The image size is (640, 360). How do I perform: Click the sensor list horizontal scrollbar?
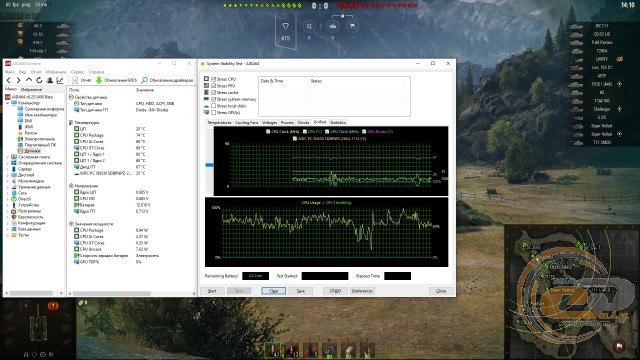coord(112,293)
